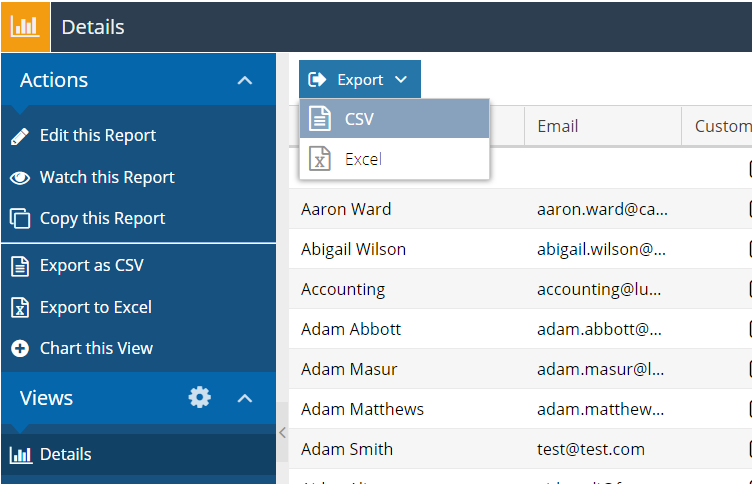Select Watch this Report

click(107, 177)
